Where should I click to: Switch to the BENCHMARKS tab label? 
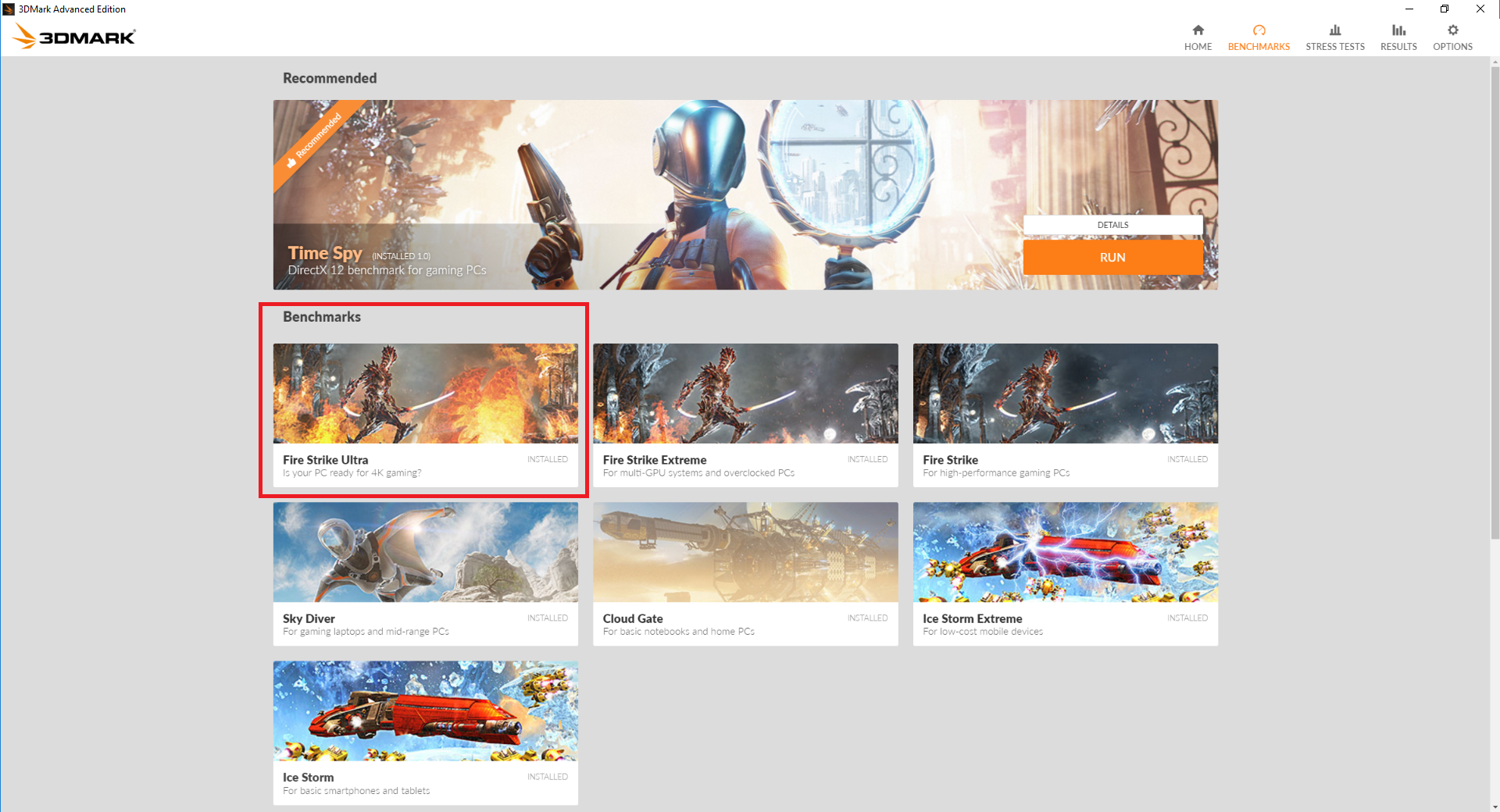click(1259, 47)
